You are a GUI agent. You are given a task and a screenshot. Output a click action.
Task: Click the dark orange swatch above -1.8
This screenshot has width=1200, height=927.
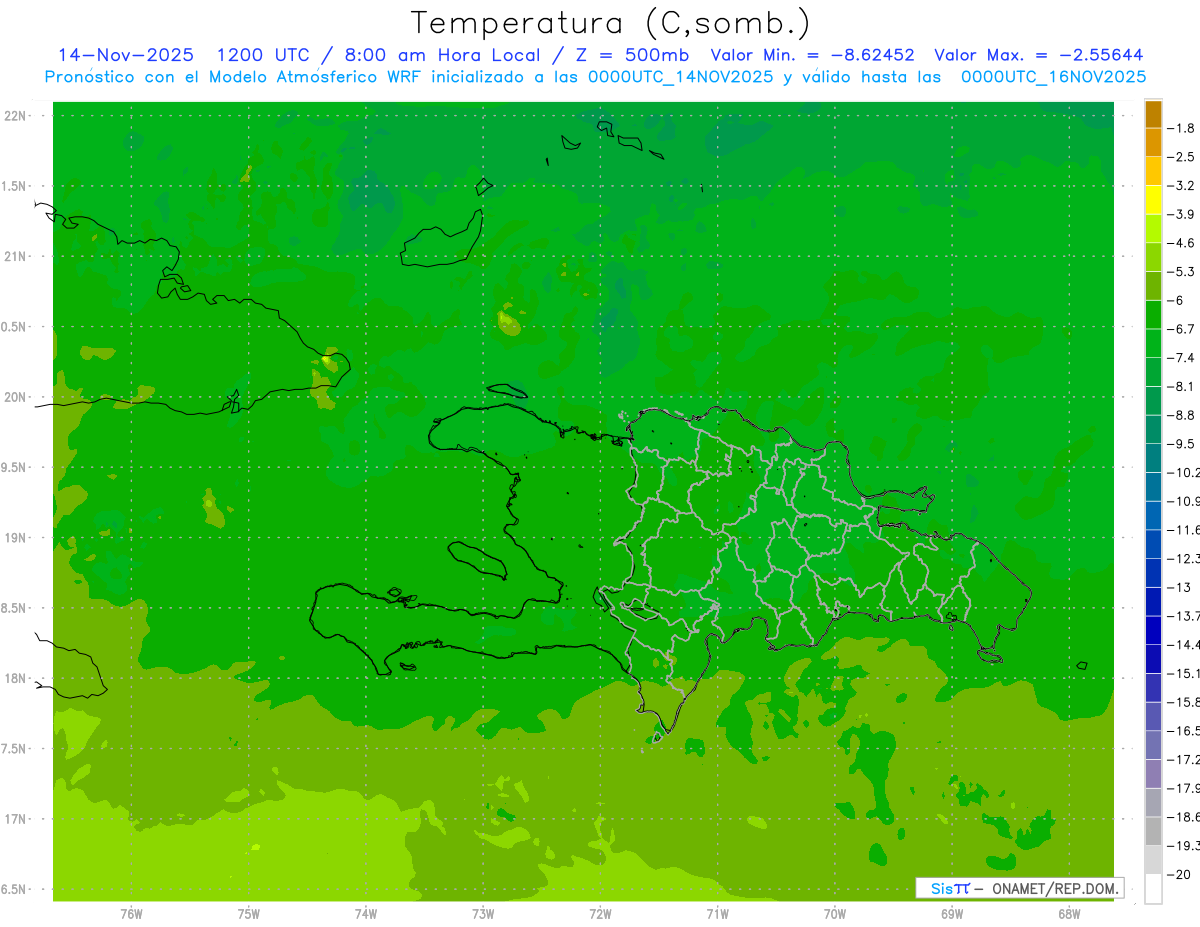[1153, 114]
